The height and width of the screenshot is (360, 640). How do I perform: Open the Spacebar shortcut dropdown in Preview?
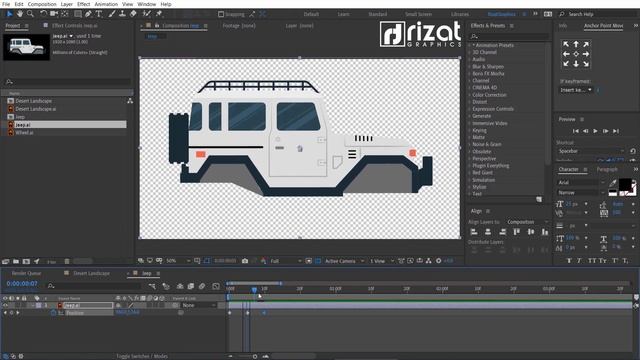tap(590, 151)
